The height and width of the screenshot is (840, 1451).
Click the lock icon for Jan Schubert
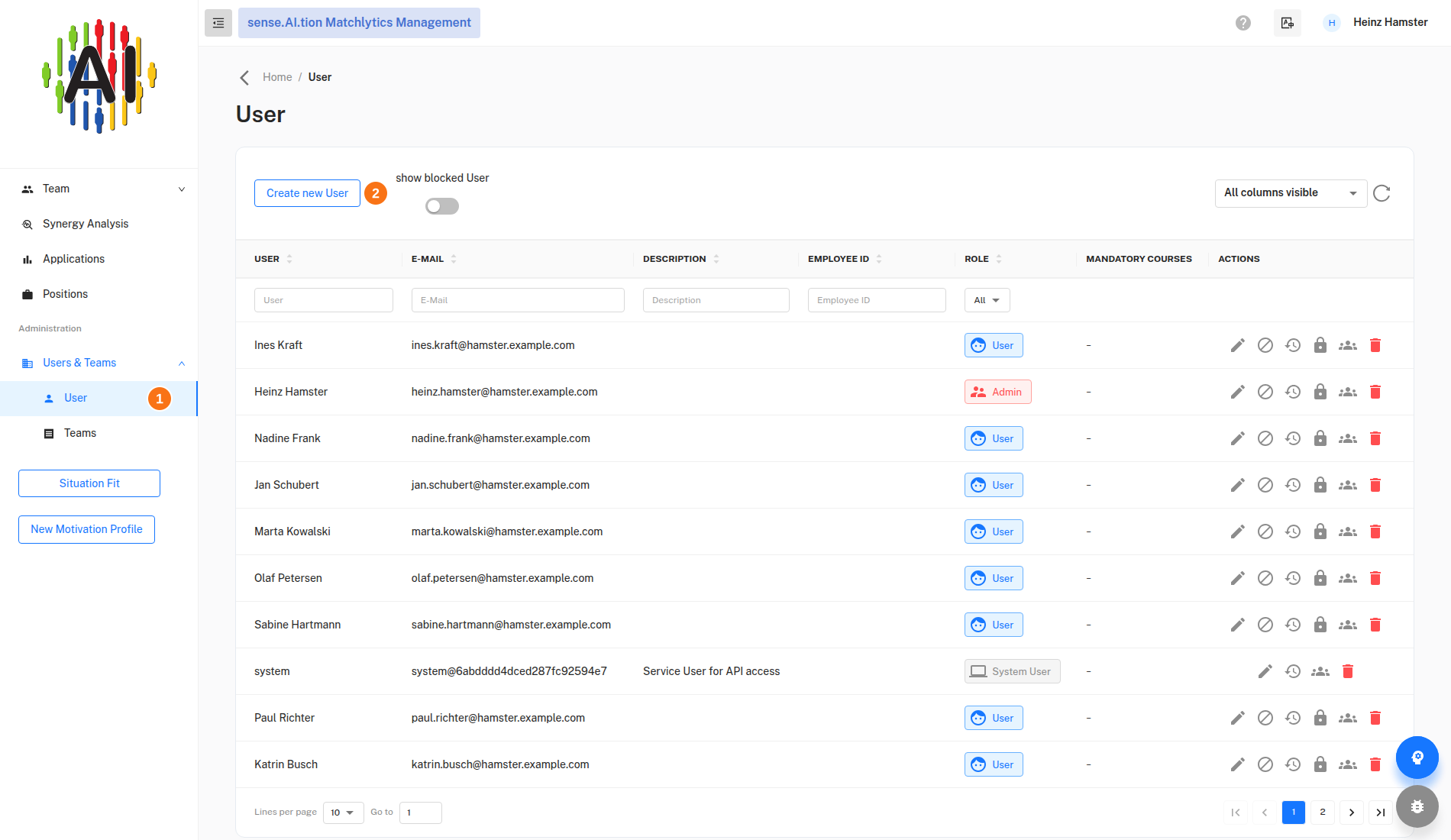point(1320,485)
